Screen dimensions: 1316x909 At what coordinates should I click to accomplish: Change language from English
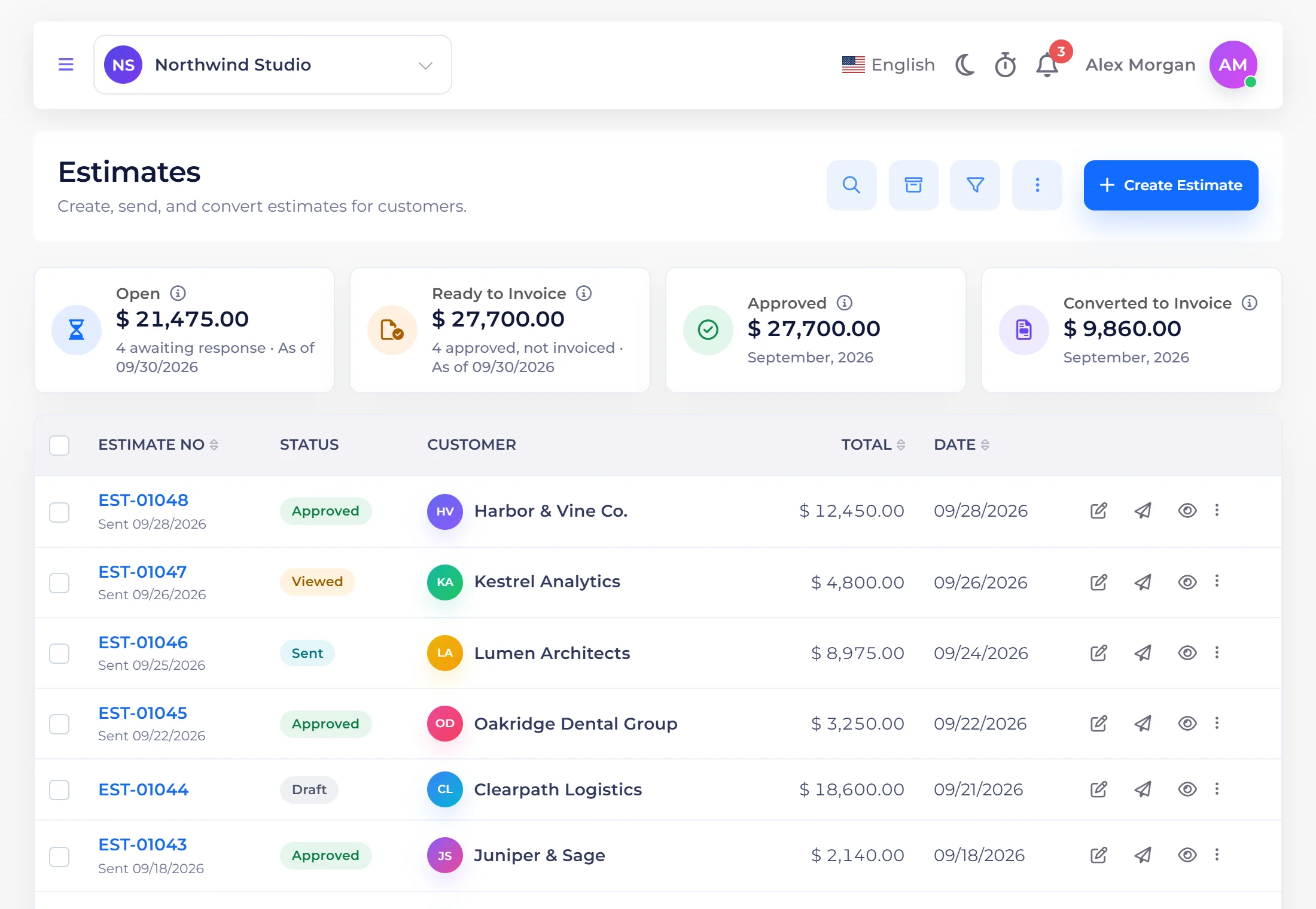(888, 65)
